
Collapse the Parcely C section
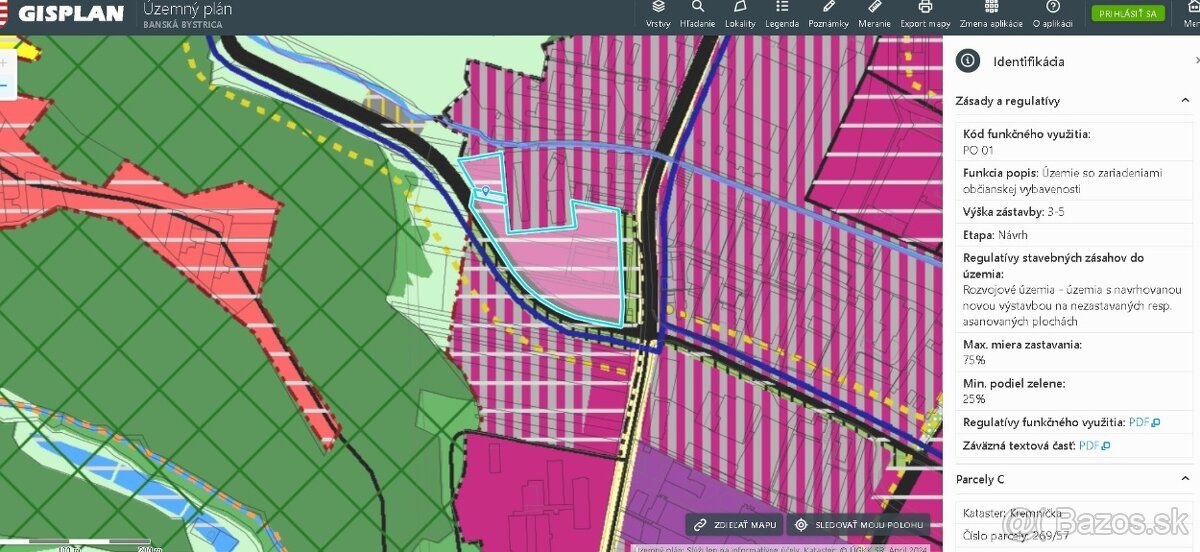(1185, 479)
